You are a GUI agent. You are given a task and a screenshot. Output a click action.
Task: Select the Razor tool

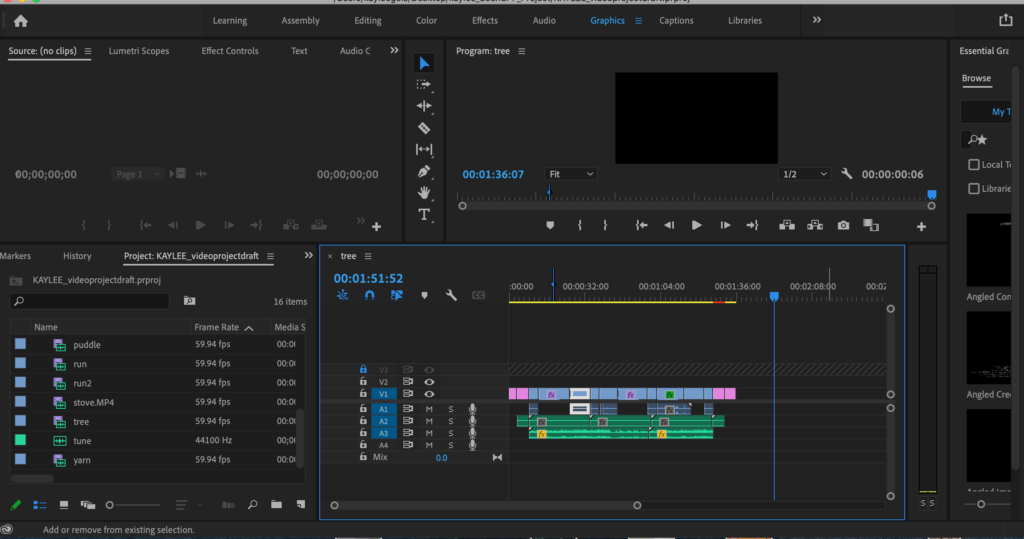(423, 128)
